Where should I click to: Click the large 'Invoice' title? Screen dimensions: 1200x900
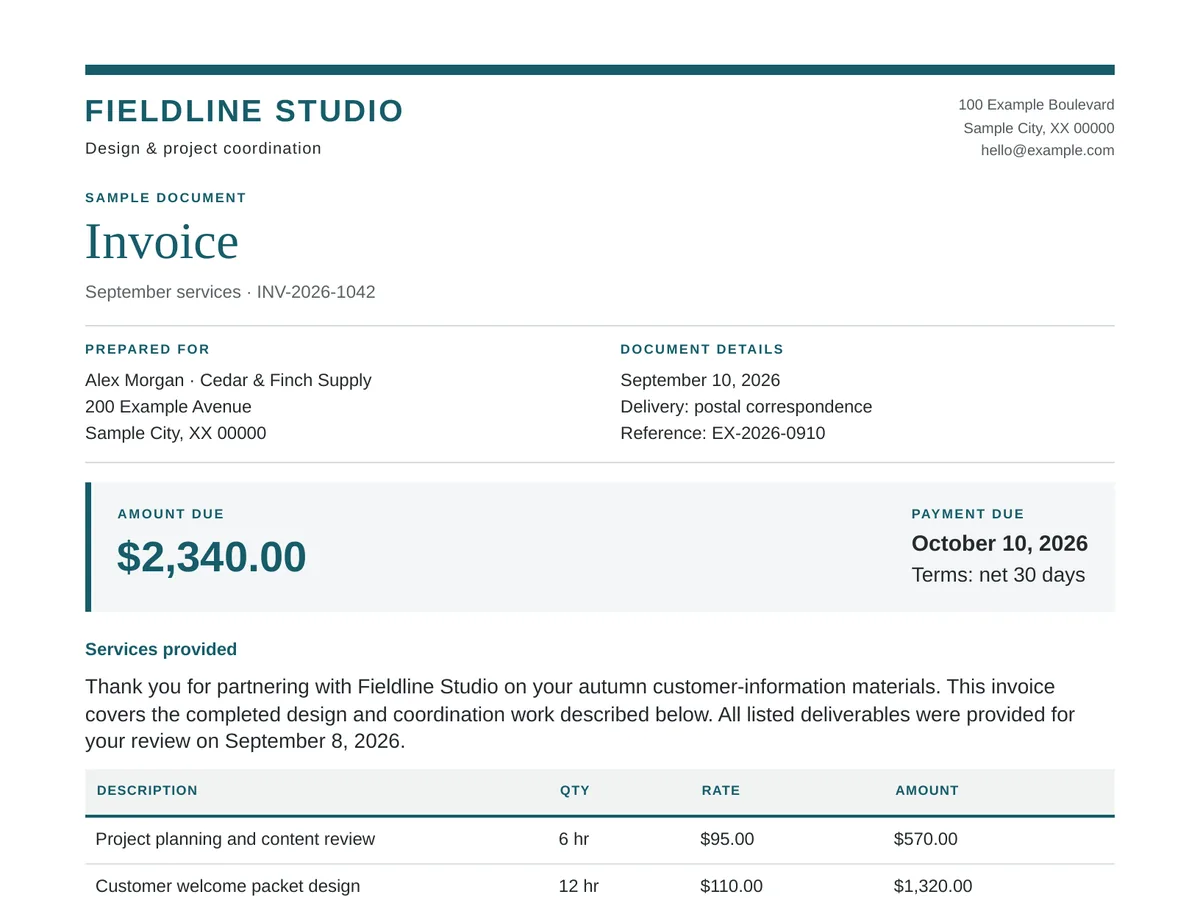click(162, 241)
